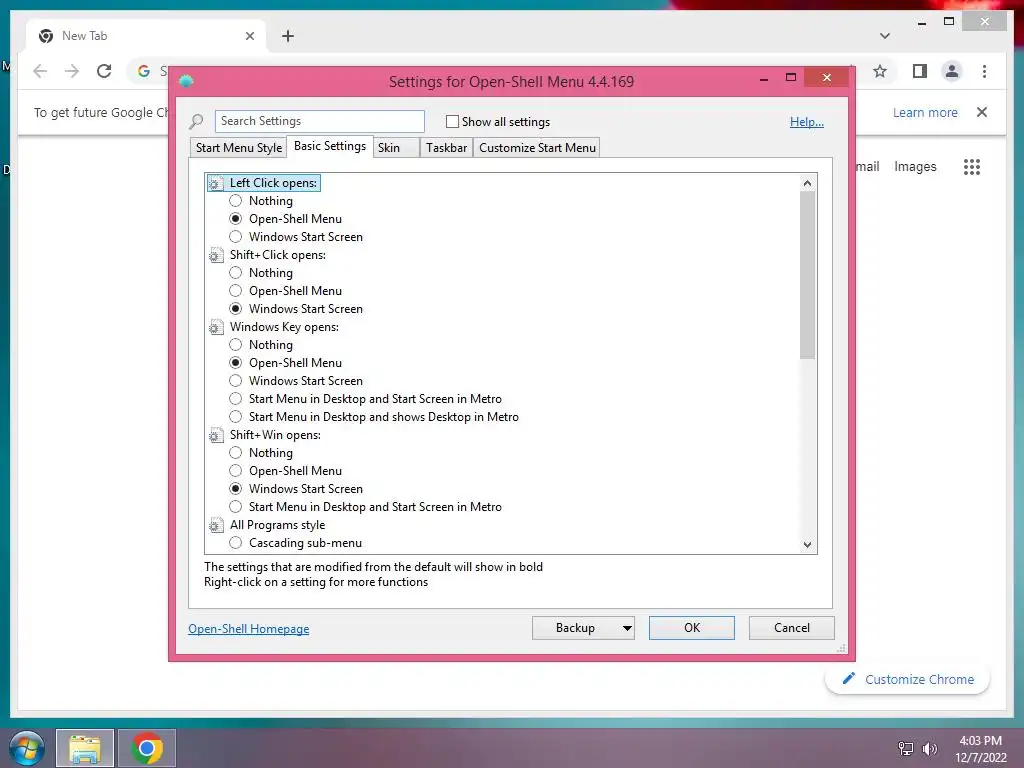
Task: Open the taskbar clock and date
Action: coord(980,749)
